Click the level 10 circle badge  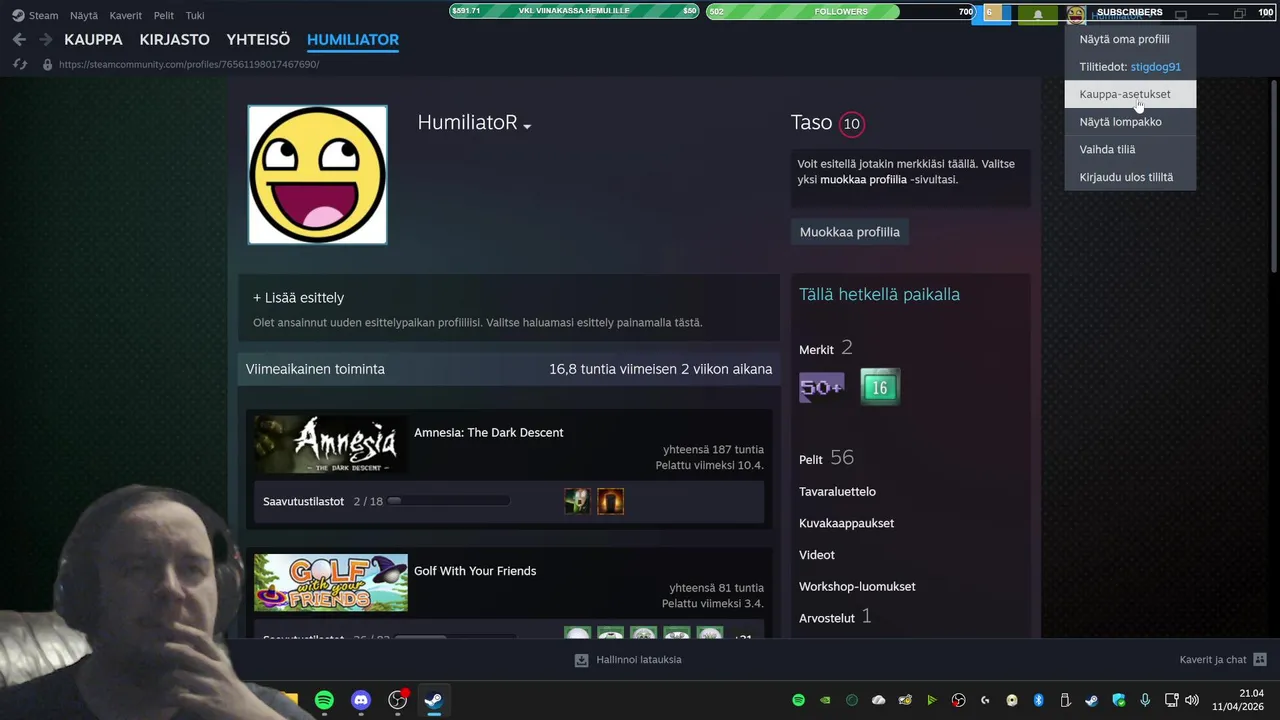[x=851, y=124]
